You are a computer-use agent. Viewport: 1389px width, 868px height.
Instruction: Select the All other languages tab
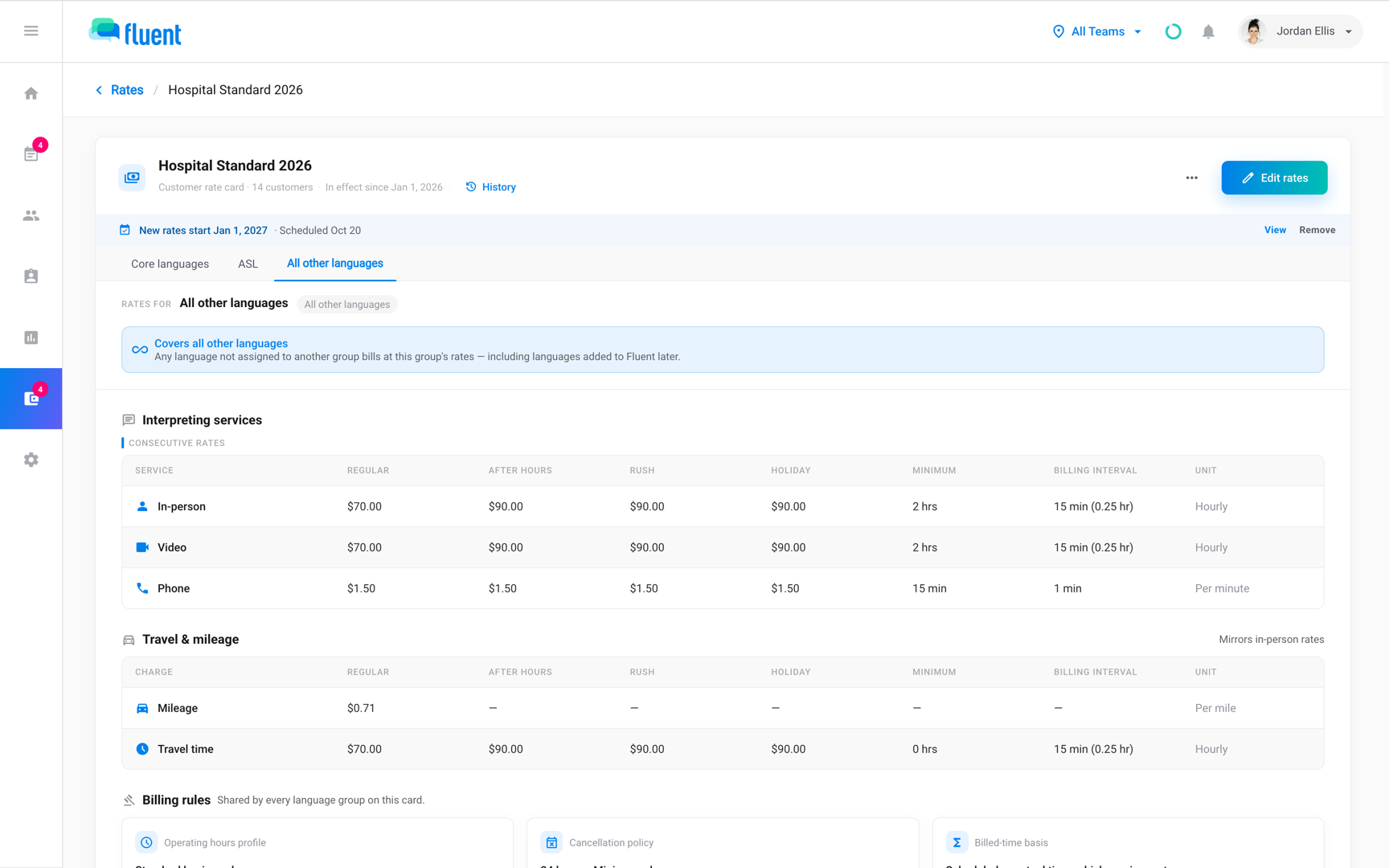335,264
